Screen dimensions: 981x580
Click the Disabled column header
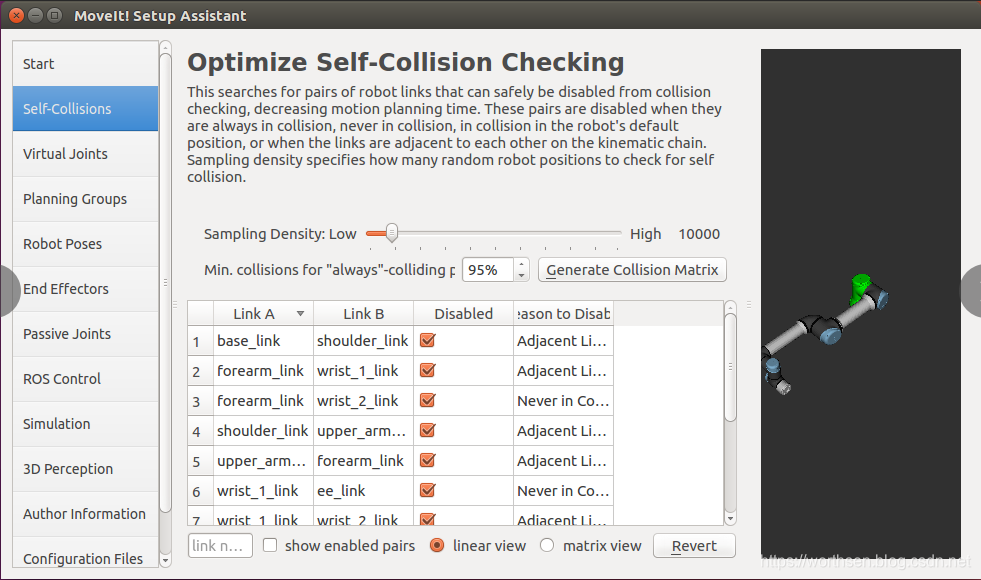tap(464, 313)
